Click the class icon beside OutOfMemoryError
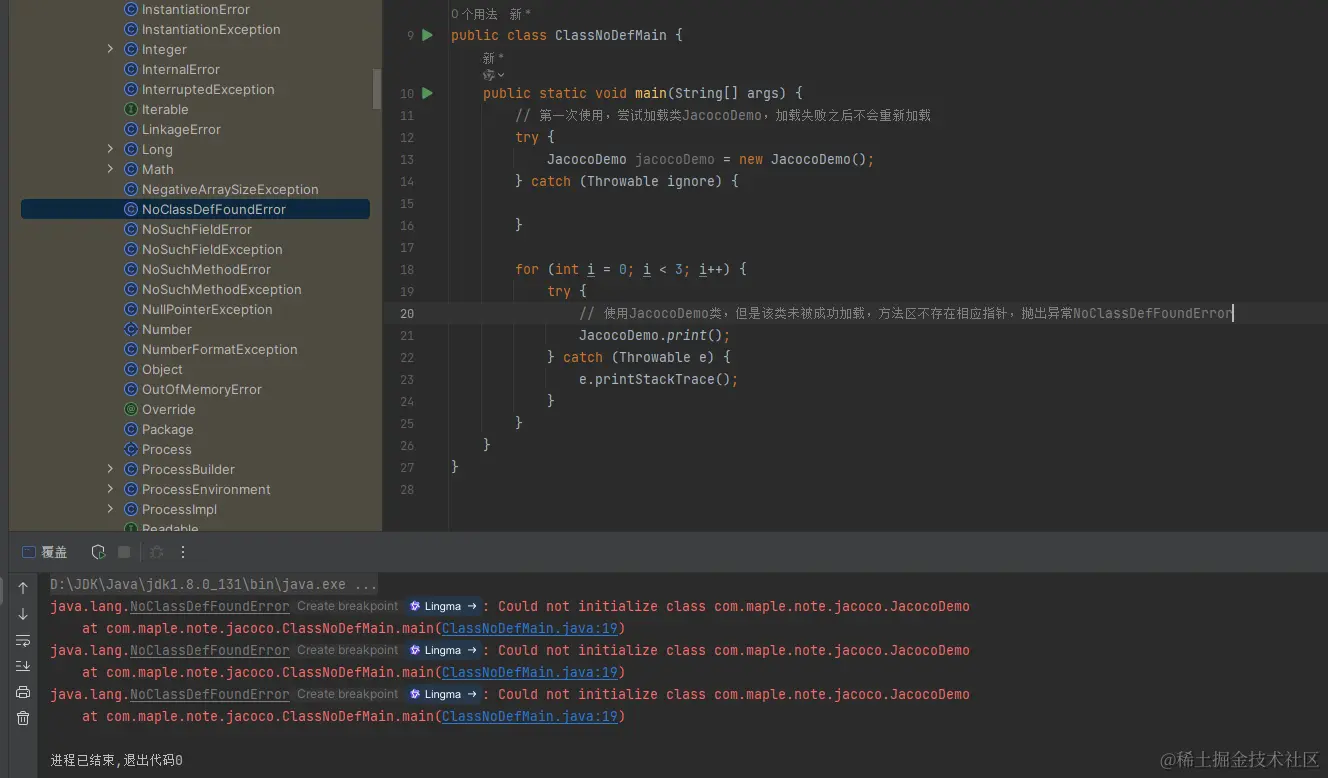The height and width of the screenshot is (778, 1328). point(131,389)
